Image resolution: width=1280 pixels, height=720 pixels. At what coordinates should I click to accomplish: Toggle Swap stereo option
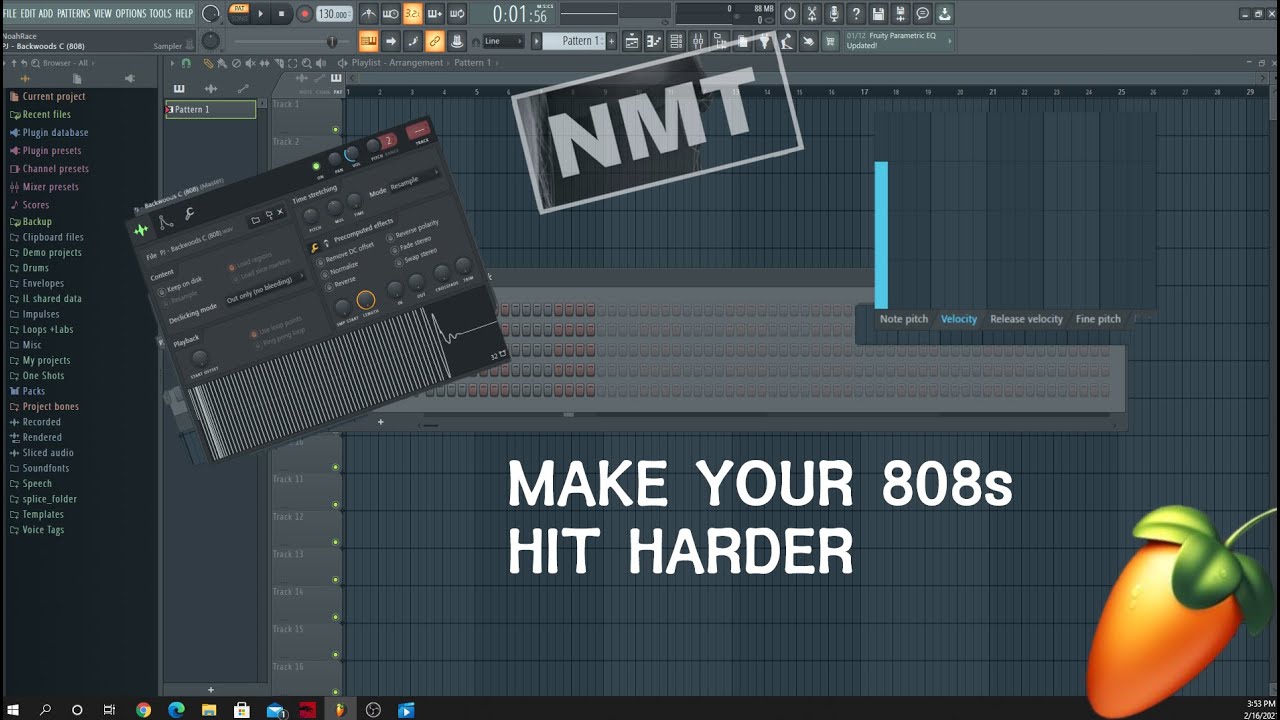click(416, 258)
